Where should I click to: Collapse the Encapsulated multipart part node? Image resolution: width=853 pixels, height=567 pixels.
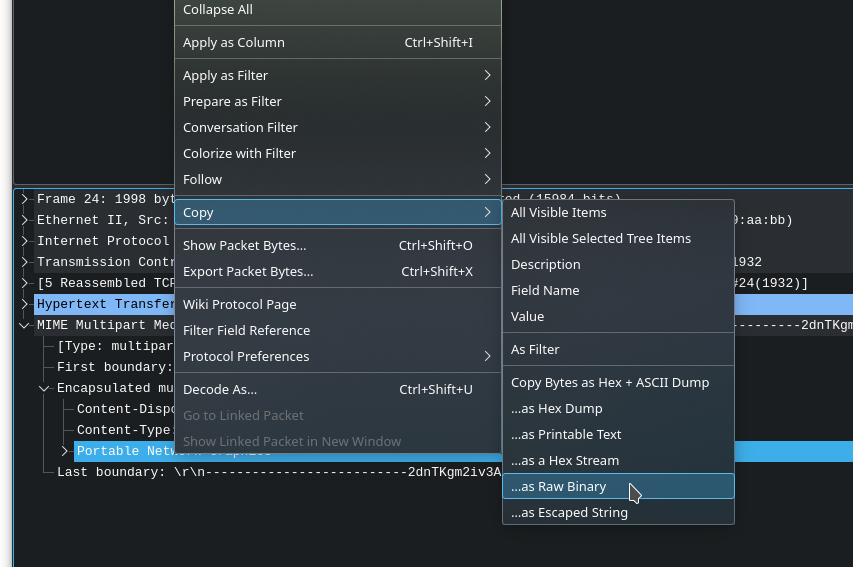(44, 388)
